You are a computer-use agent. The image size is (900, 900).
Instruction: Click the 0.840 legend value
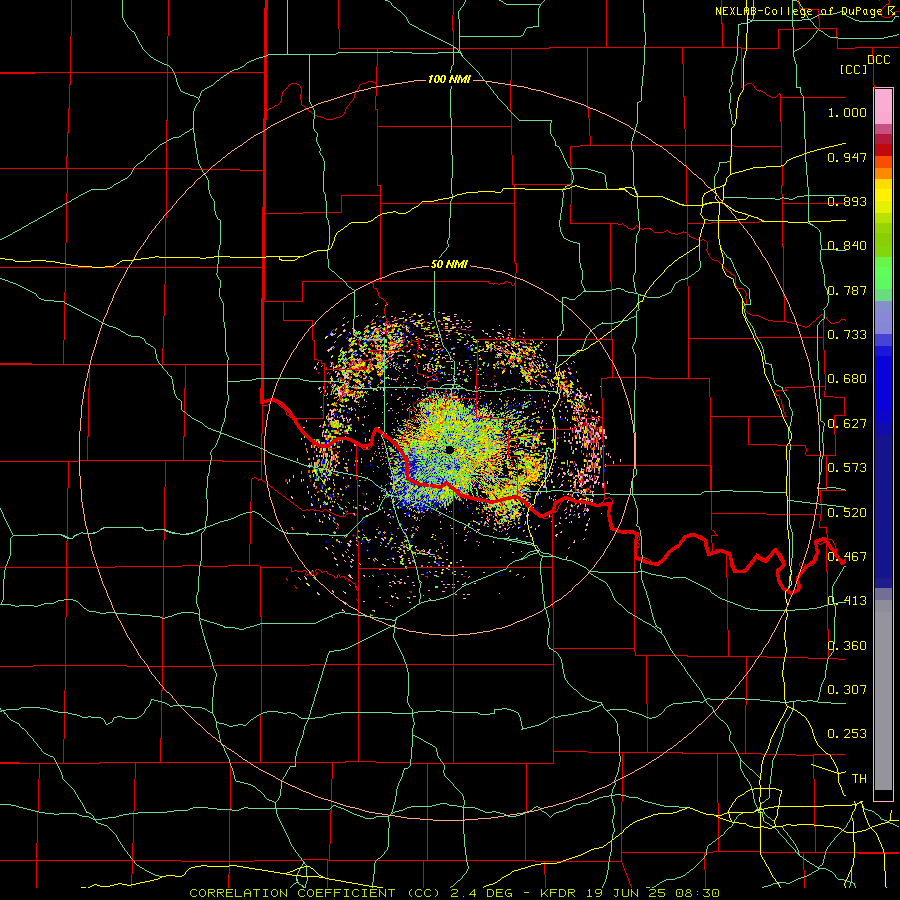(x=847, y=246)
